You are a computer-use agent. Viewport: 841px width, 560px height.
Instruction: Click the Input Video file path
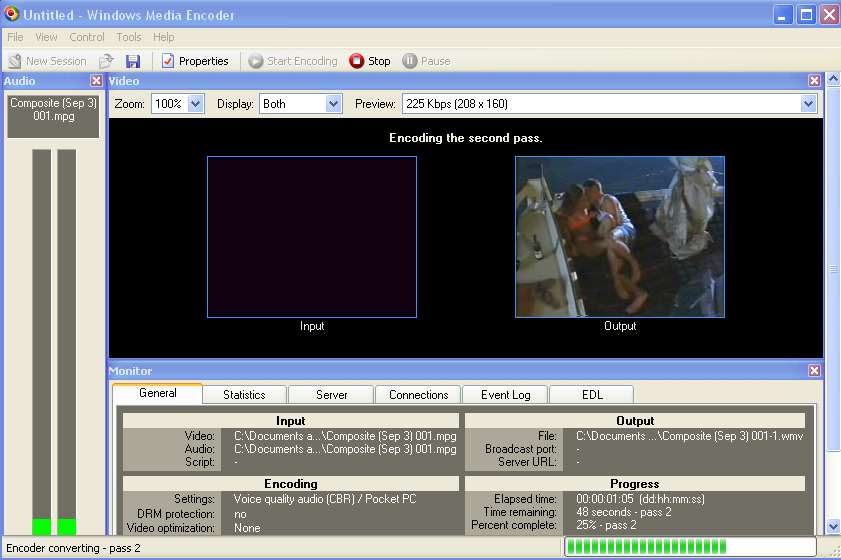(345, 436)
